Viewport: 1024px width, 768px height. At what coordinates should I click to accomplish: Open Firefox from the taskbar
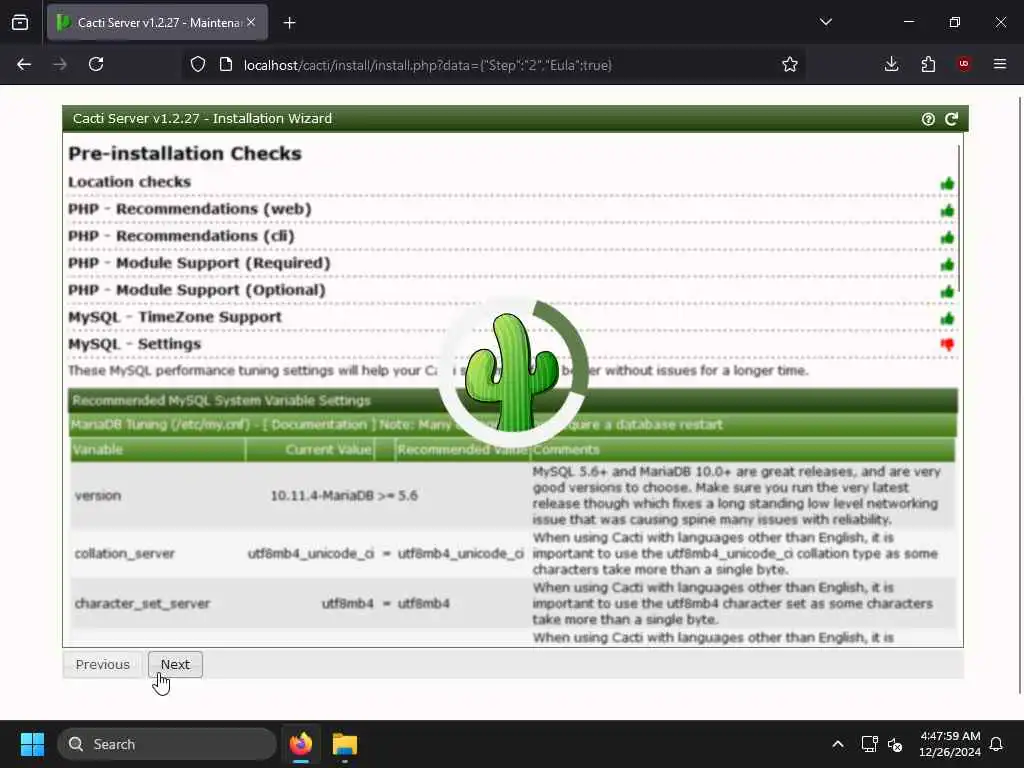coord(301,744)
